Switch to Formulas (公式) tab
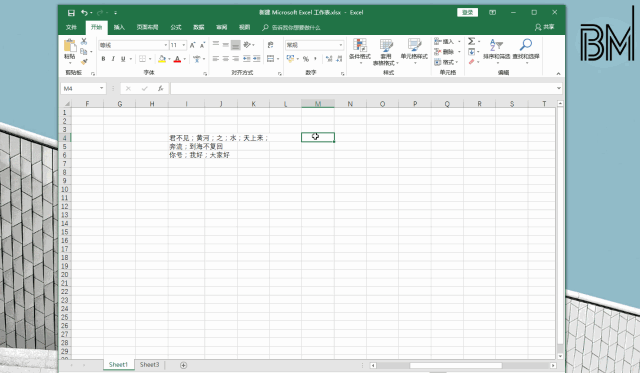The width and height of the screenshot is (640, 373). [176, 27]
